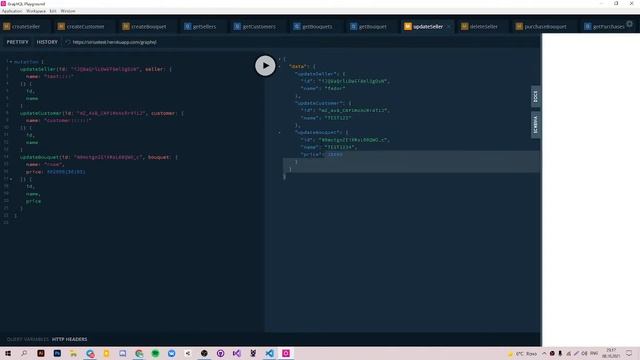
Task: Open Spotify from taskbar
Action: (155, 353)
